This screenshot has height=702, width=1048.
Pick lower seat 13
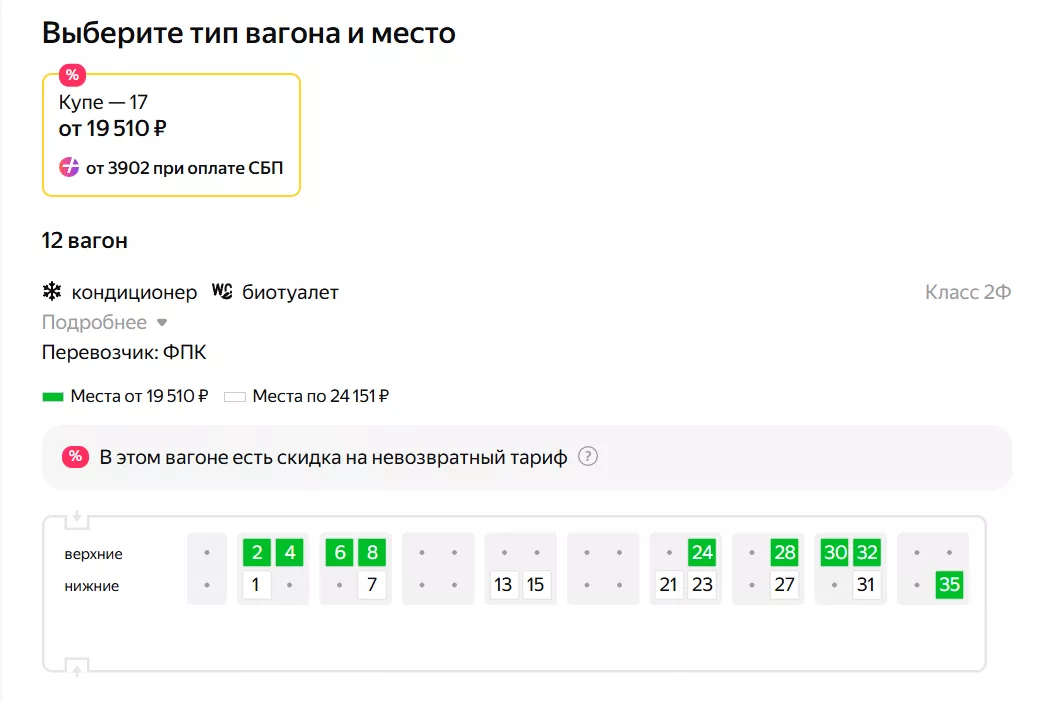pyautogui.click(x=503, y=585)
